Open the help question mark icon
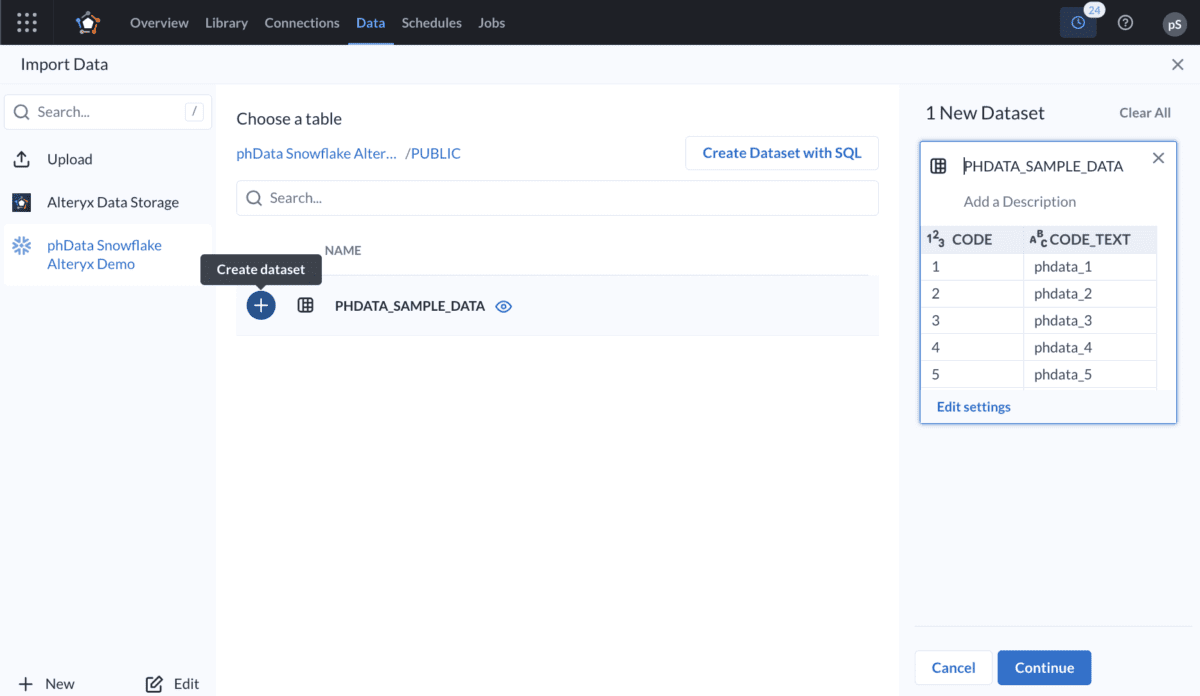The width and height of the screenshot is (1200, 696). click(1125, 22)
